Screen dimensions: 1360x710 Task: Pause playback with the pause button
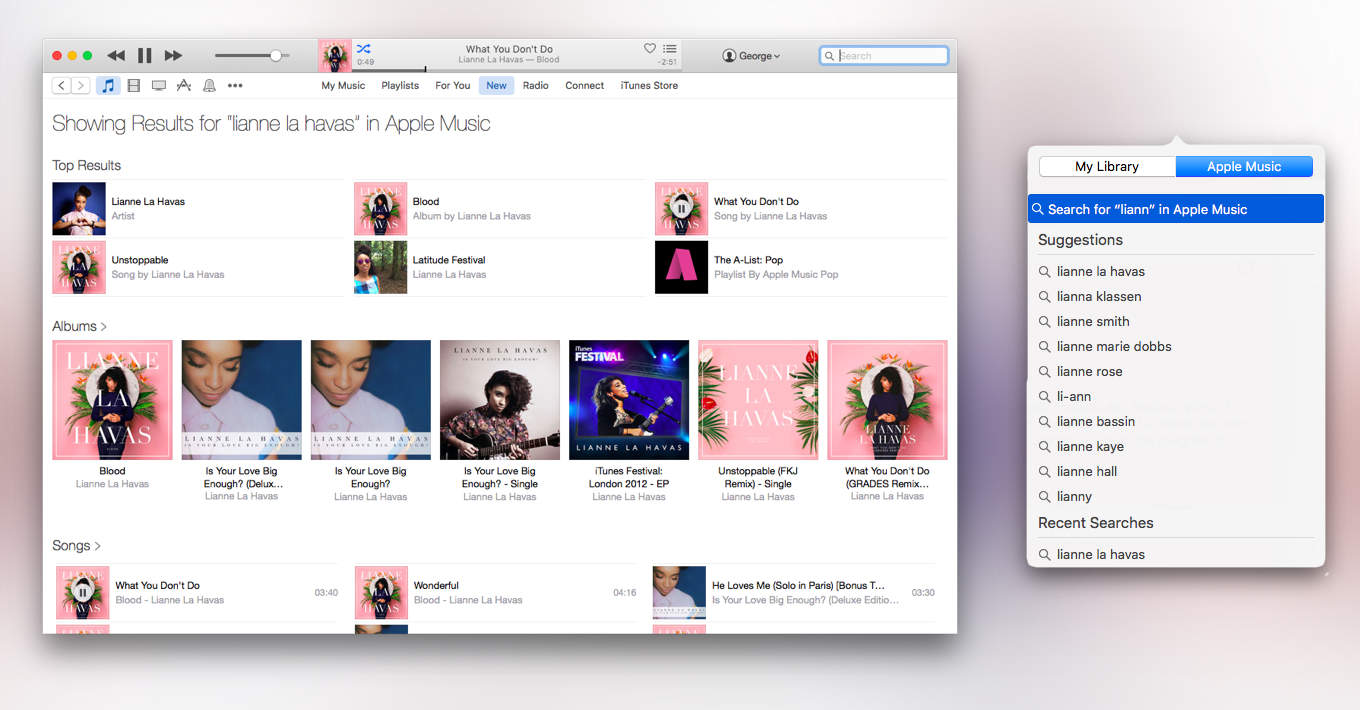(144, 56)
